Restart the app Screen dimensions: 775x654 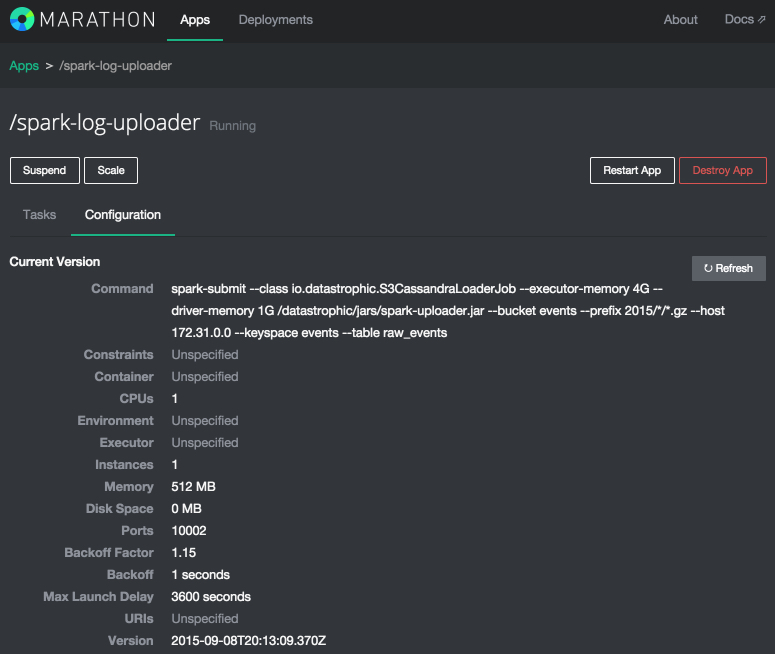pyautogui.click(x=632, y=171)
